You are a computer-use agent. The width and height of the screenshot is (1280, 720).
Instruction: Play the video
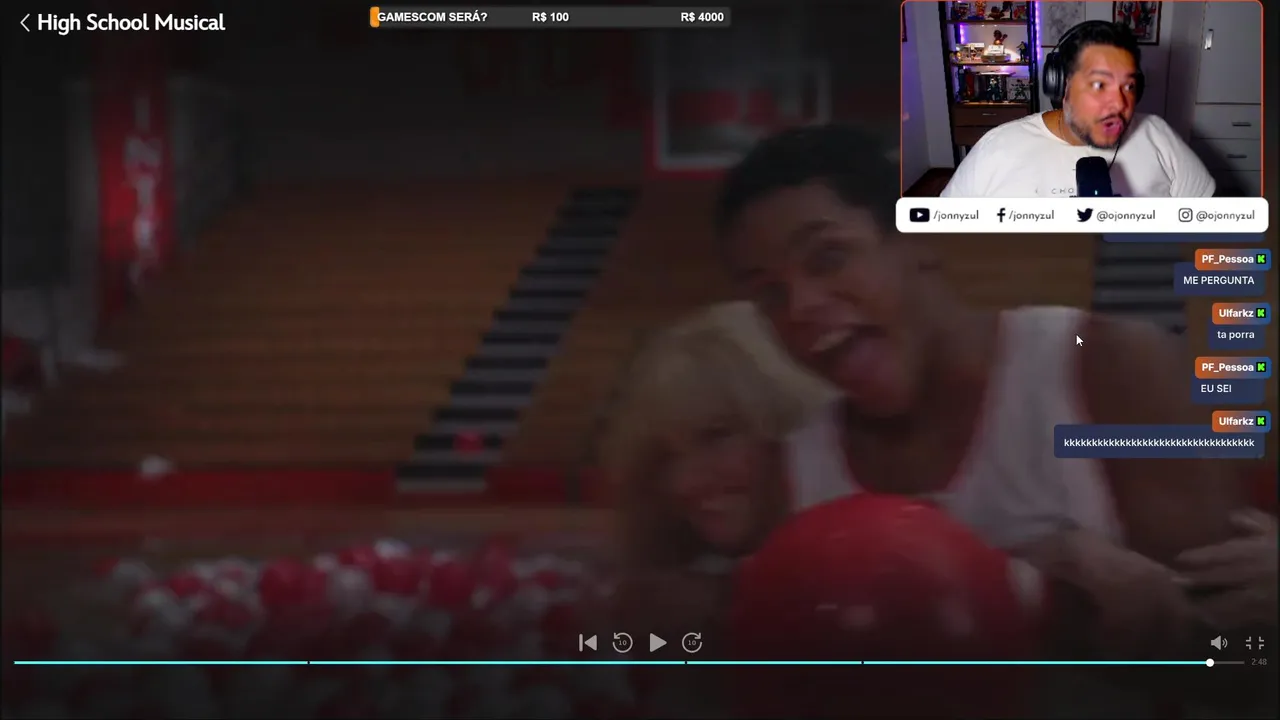[657, 643]
